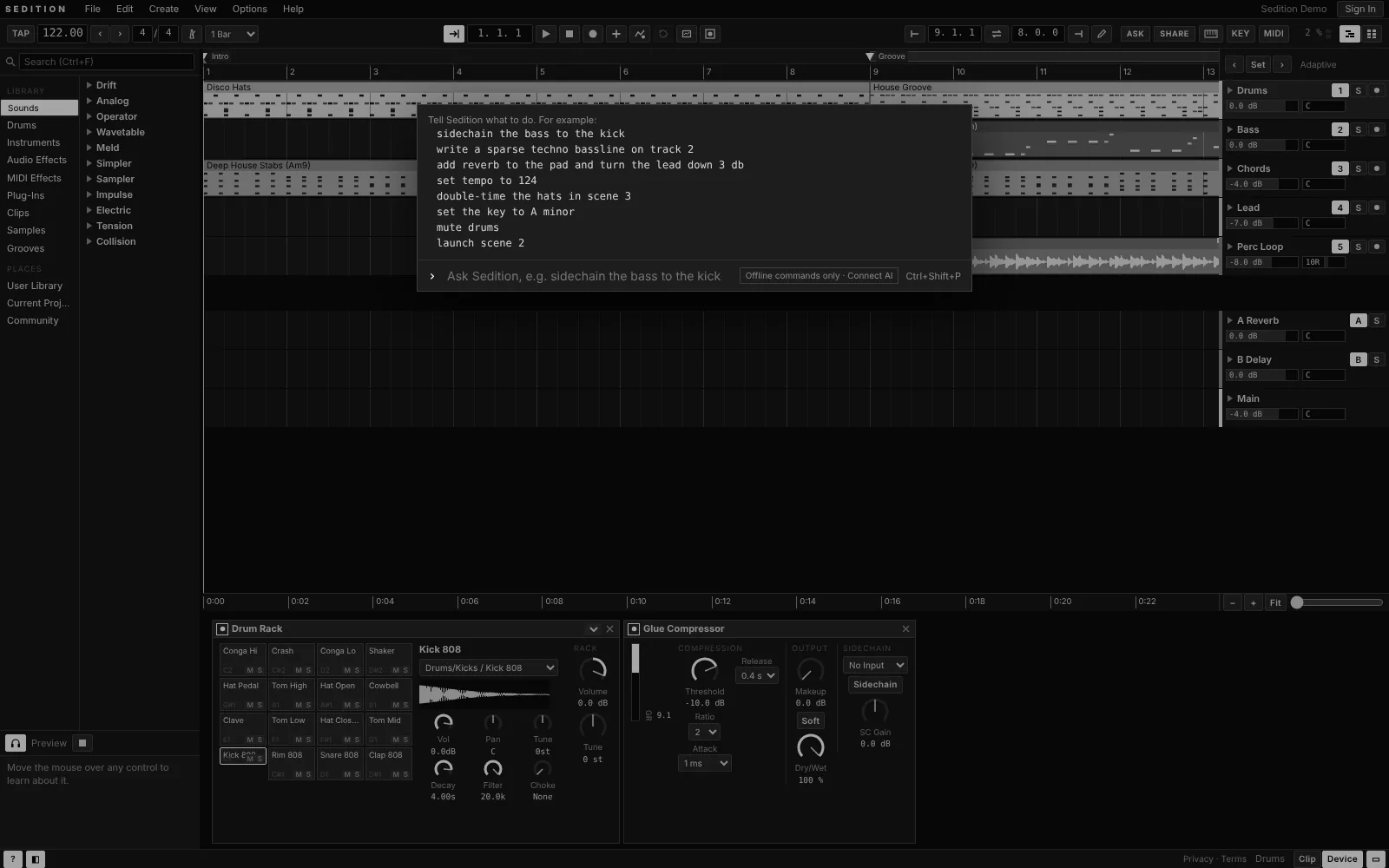Expand the Wavetable folder in browser
Image resolution: width=1389 pixels, height=868 pixels.
pos(89,132)
